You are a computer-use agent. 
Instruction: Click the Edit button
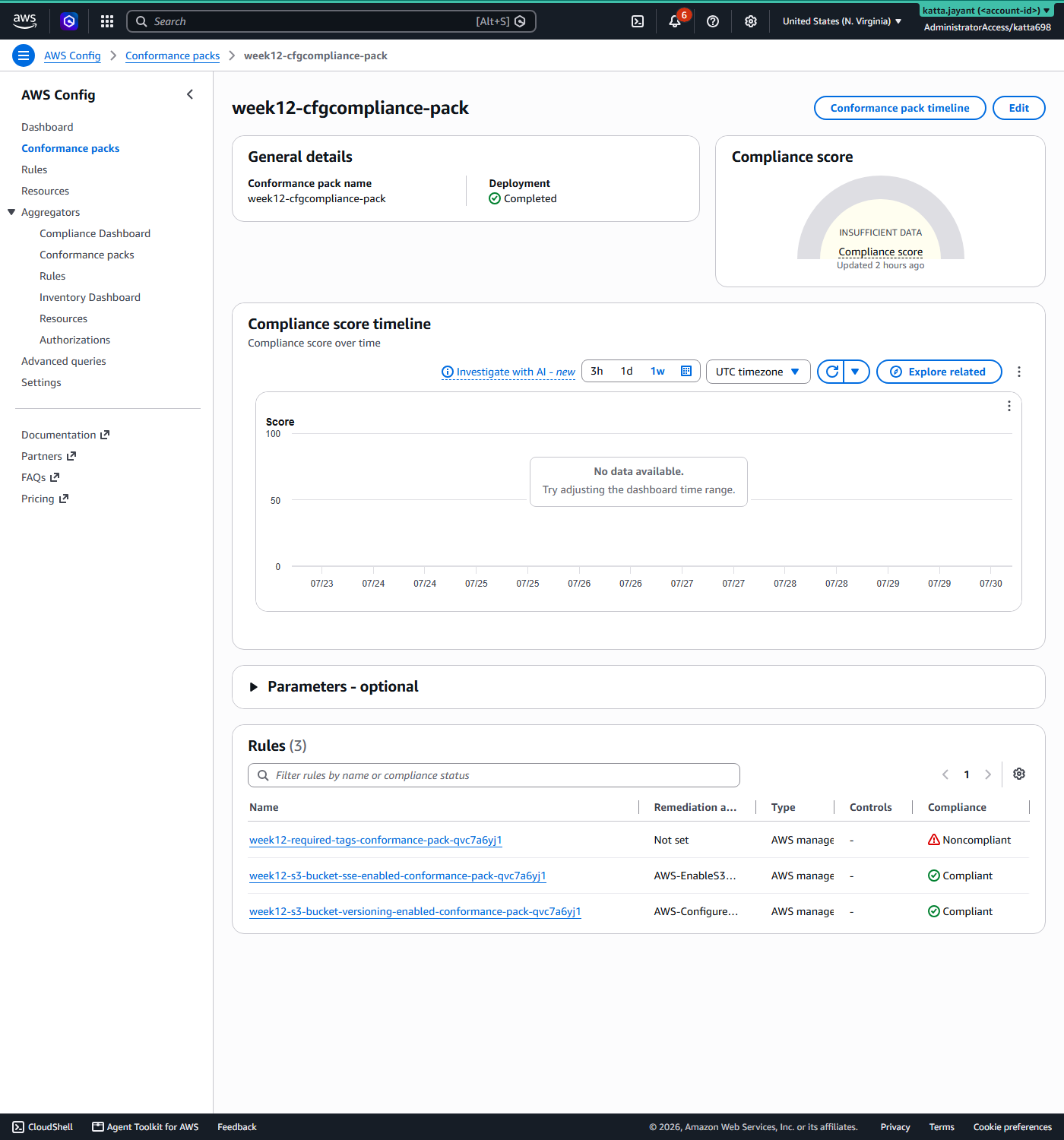pyautogui.click(x=1018, y=108)
